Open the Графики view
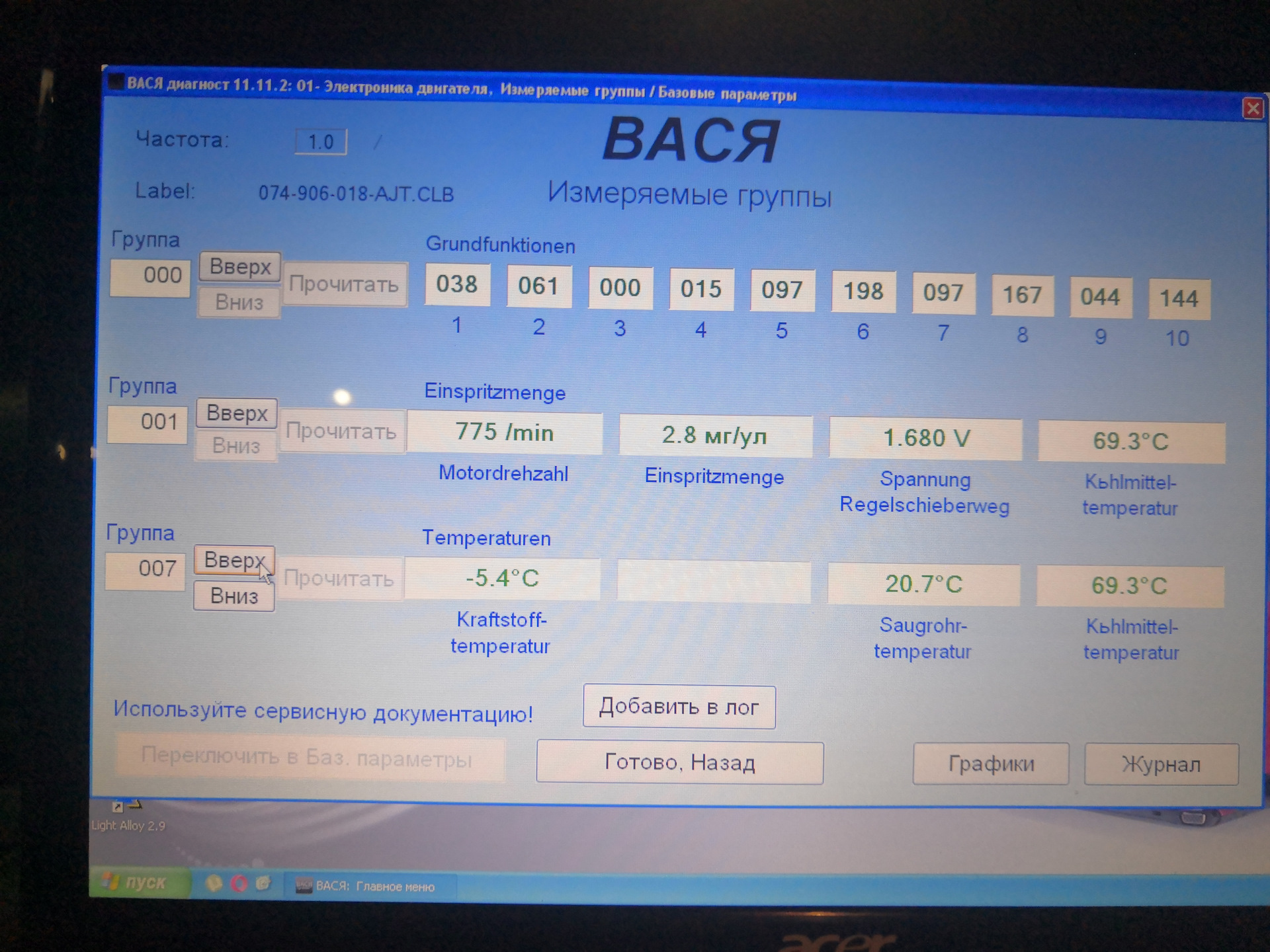The image size is (1270, 952). click(x=990, y=764)
